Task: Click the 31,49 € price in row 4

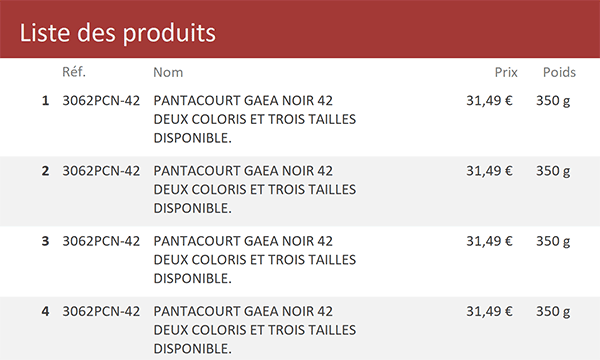Action: point(489,311)
